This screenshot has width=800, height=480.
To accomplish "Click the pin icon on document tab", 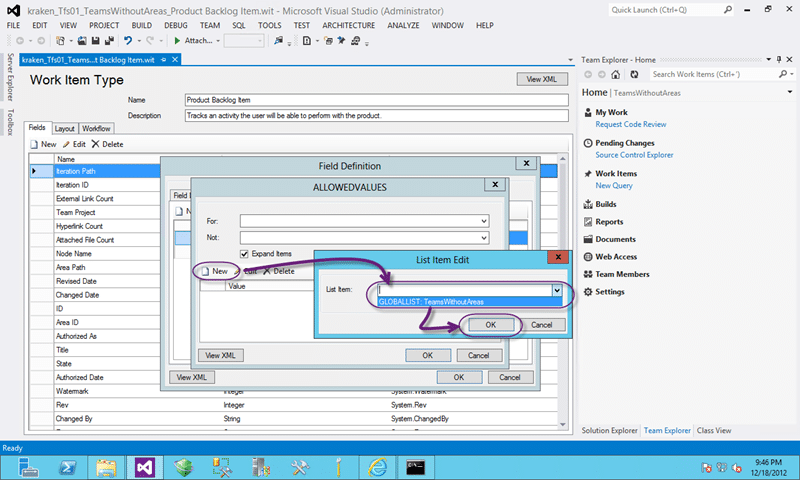I will (164, 60).
